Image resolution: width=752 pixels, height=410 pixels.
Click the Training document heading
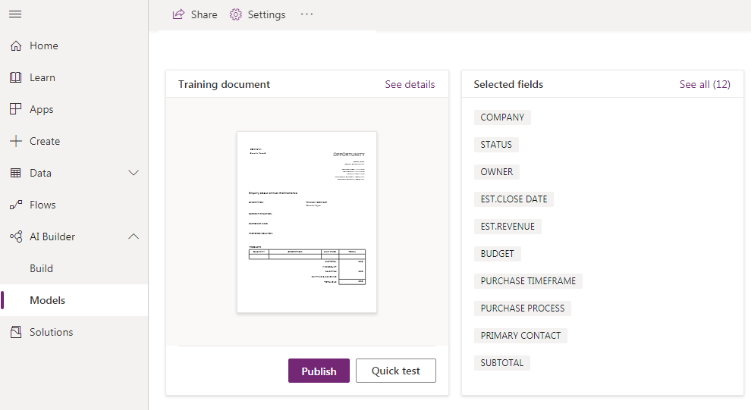click(x=224, y=84)
